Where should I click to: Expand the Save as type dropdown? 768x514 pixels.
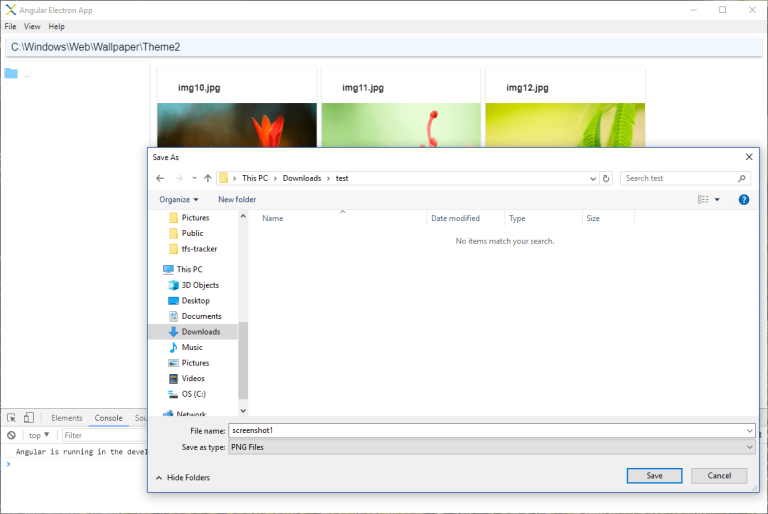click(749, 447)
